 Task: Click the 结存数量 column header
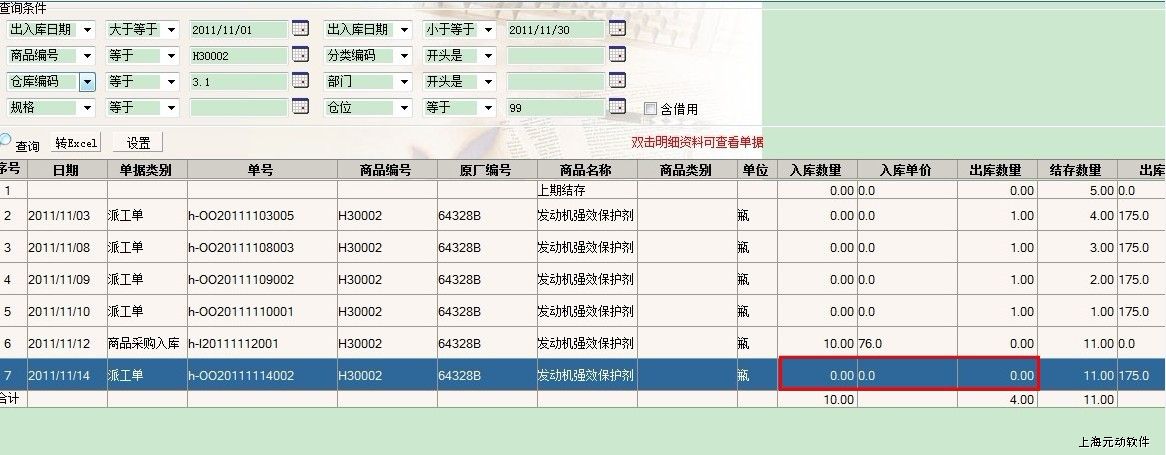point(1076,171)
